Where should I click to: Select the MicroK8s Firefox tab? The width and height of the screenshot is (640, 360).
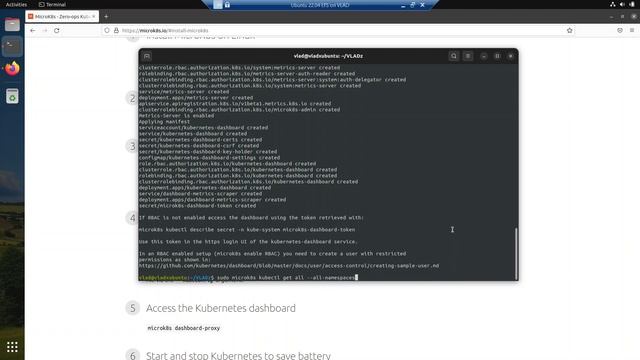62,16
